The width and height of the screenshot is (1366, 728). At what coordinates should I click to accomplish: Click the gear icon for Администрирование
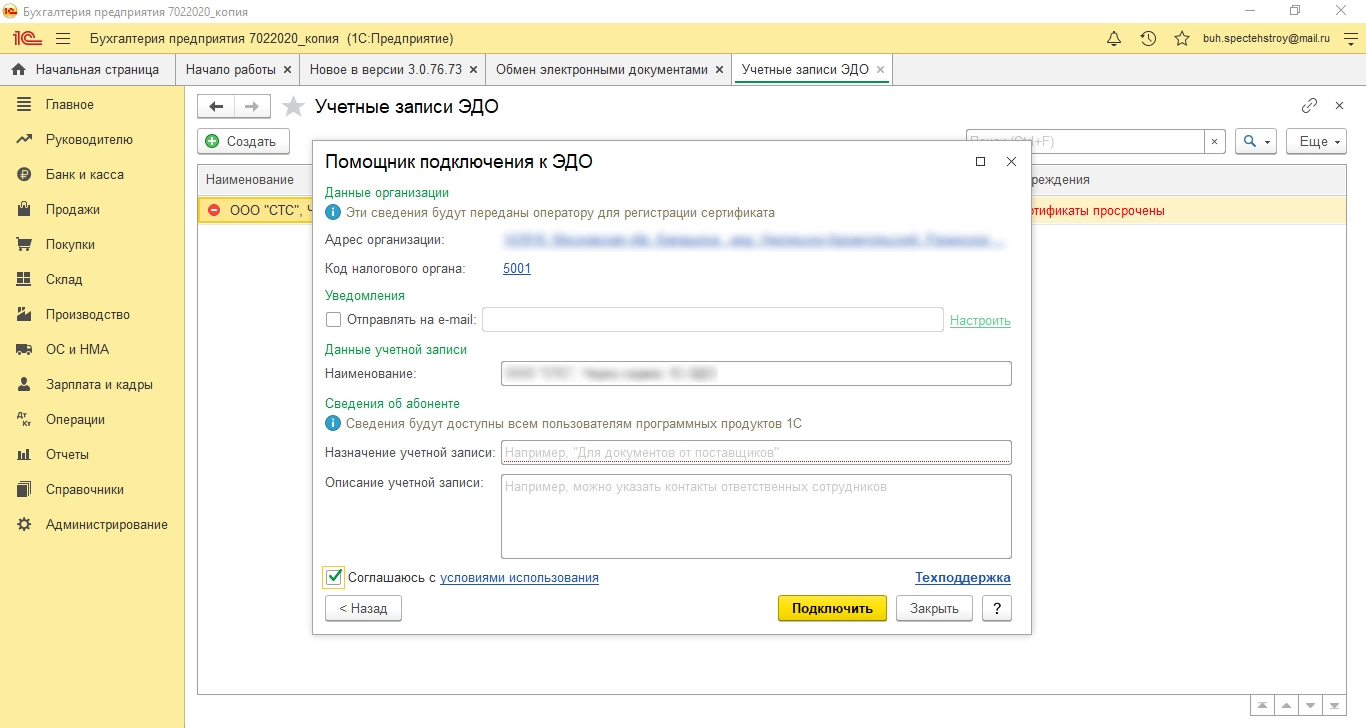click(25, 525)
